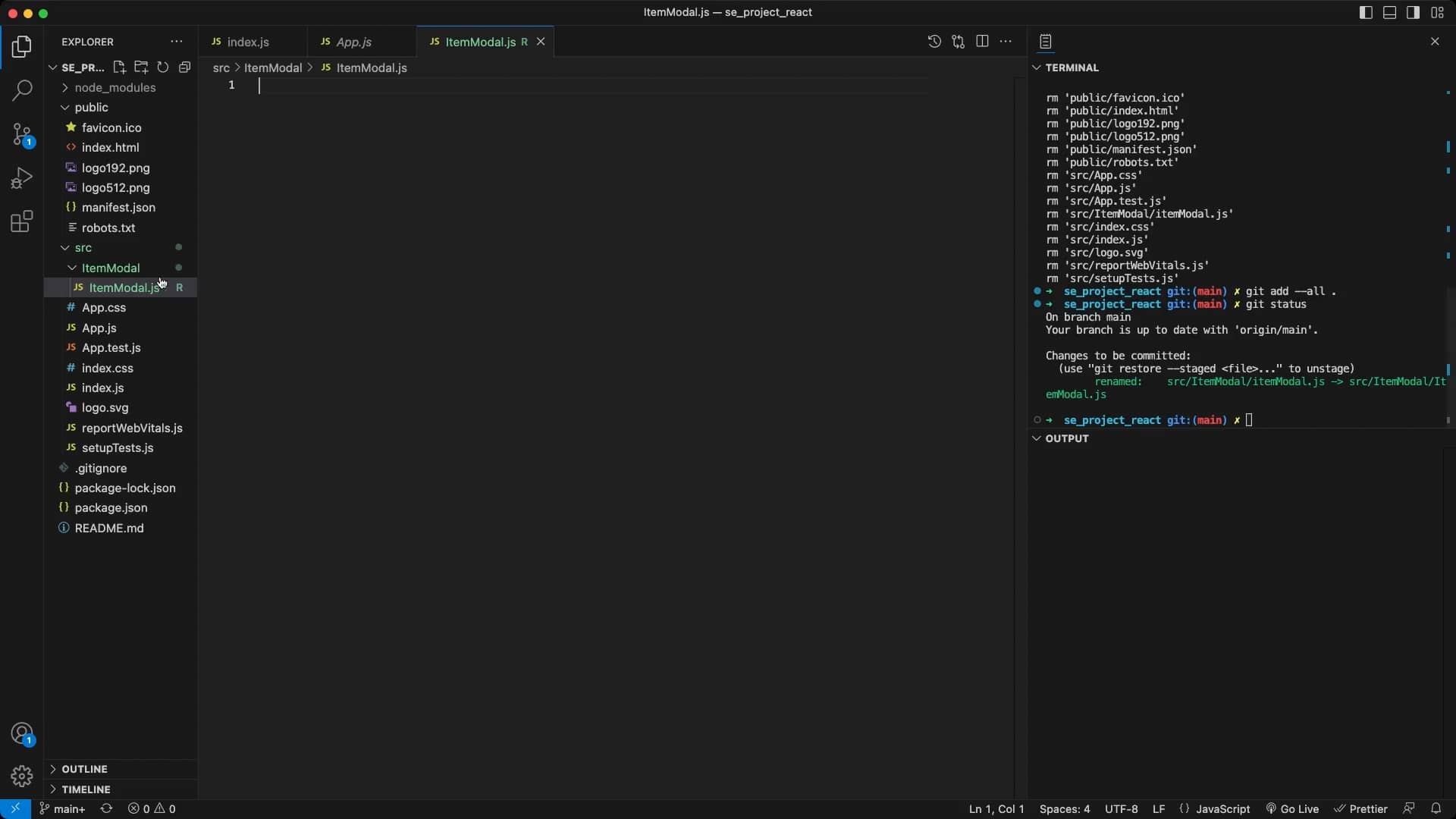Toggle the bottom panel visibility
Image resolution: width=1456 pixels, height=819 pixels.
click(1389, 13)
